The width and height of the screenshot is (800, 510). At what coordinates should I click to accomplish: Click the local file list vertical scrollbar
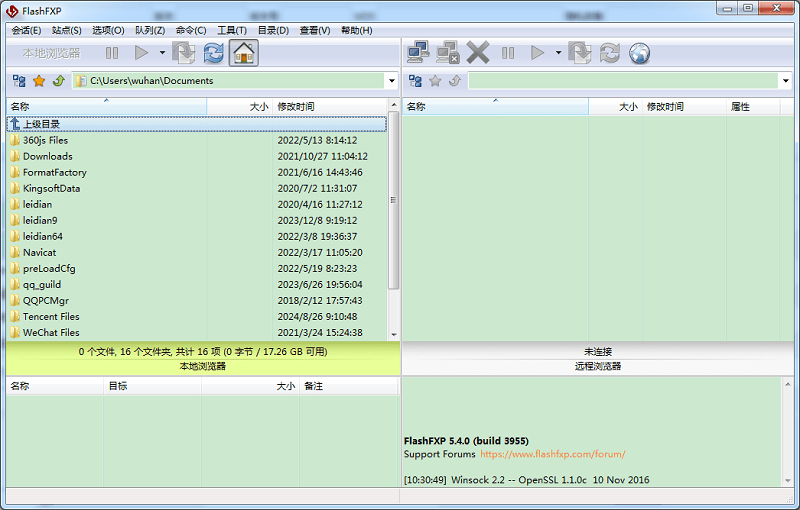[393, 200]
